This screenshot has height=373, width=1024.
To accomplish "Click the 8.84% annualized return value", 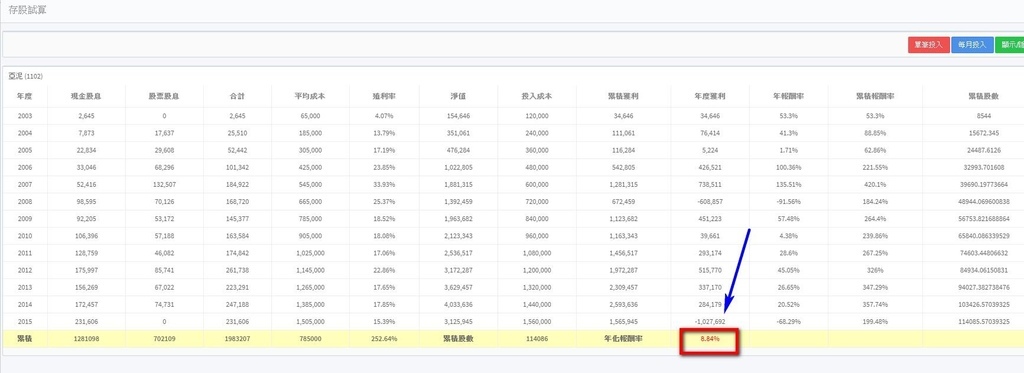I will (x=710, y=339).
